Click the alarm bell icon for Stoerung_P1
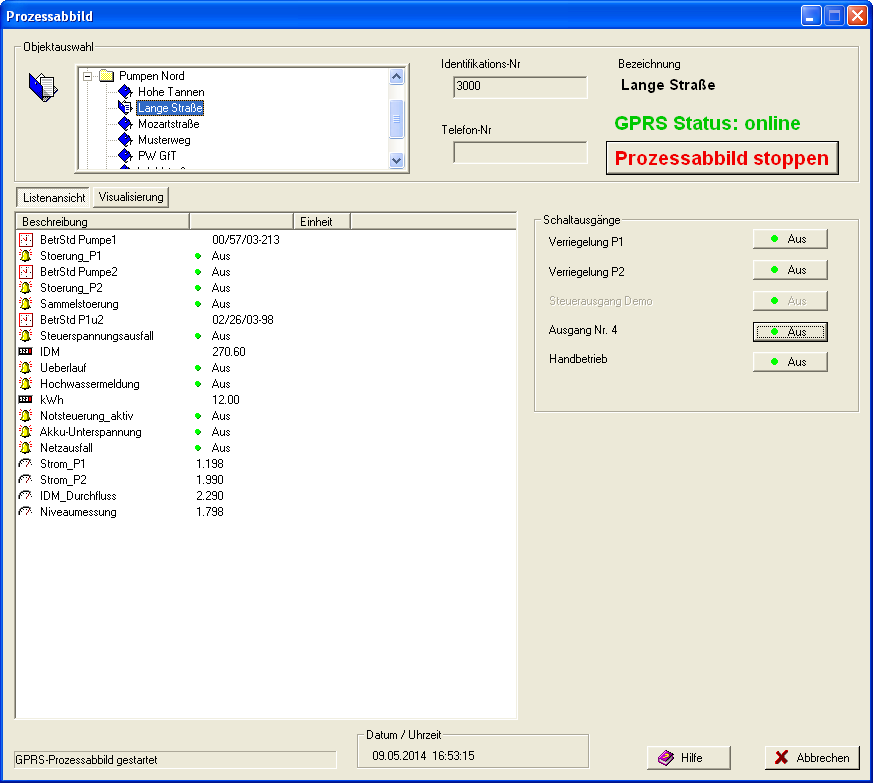This screenshot has height=783, width=873. 26,256
